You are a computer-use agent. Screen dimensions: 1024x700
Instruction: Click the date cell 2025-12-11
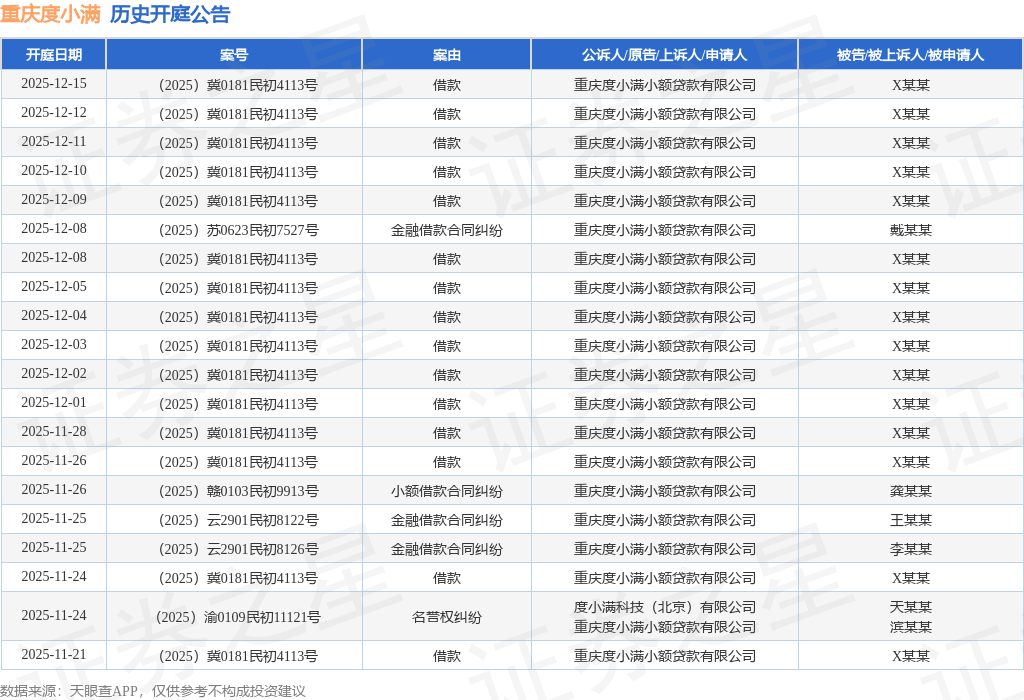[x=54, y=142]
